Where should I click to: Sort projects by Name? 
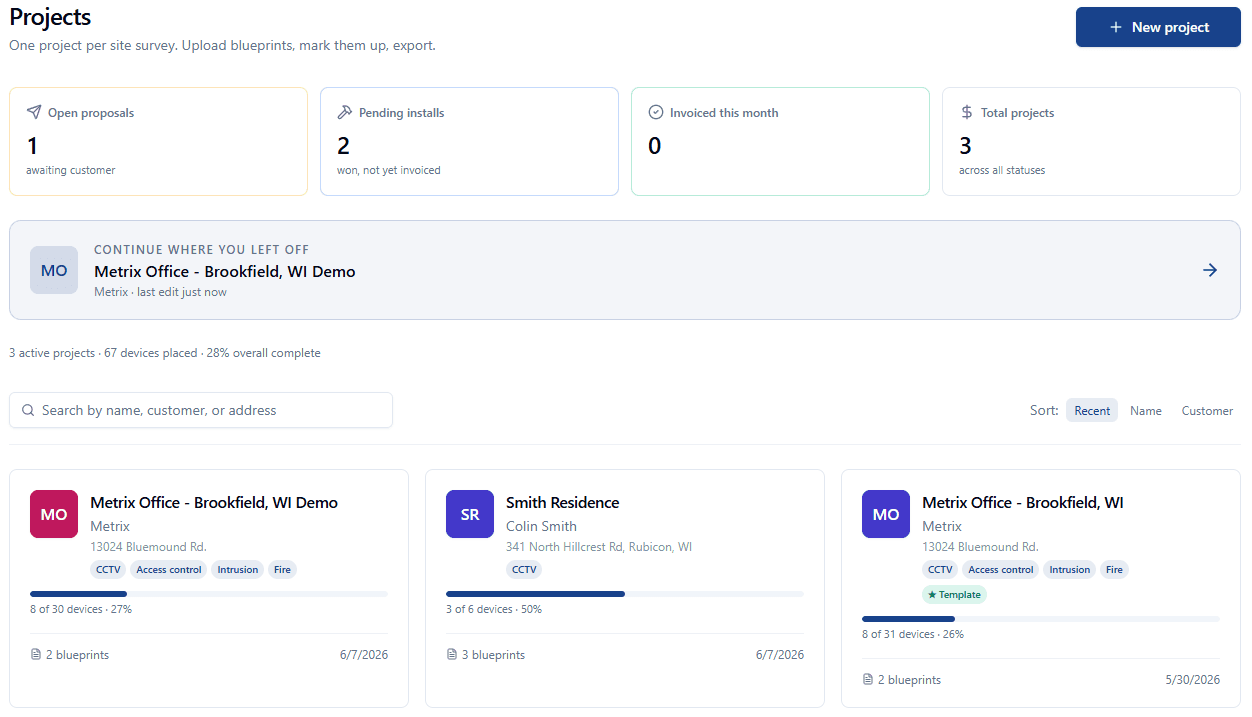pyautogui.click(x=1146, y=410)
